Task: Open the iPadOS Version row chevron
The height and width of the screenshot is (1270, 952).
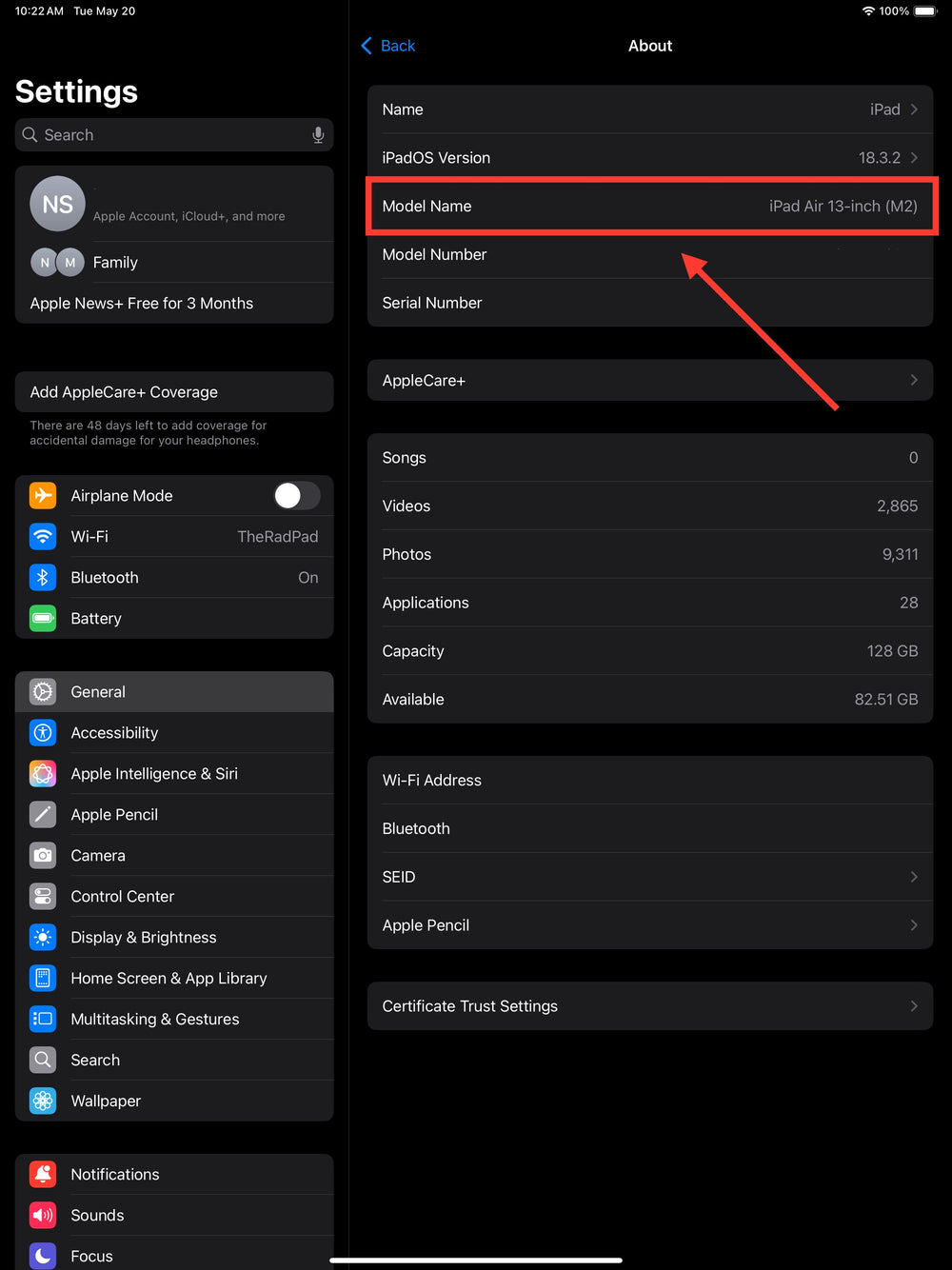Action: (914, 158)
